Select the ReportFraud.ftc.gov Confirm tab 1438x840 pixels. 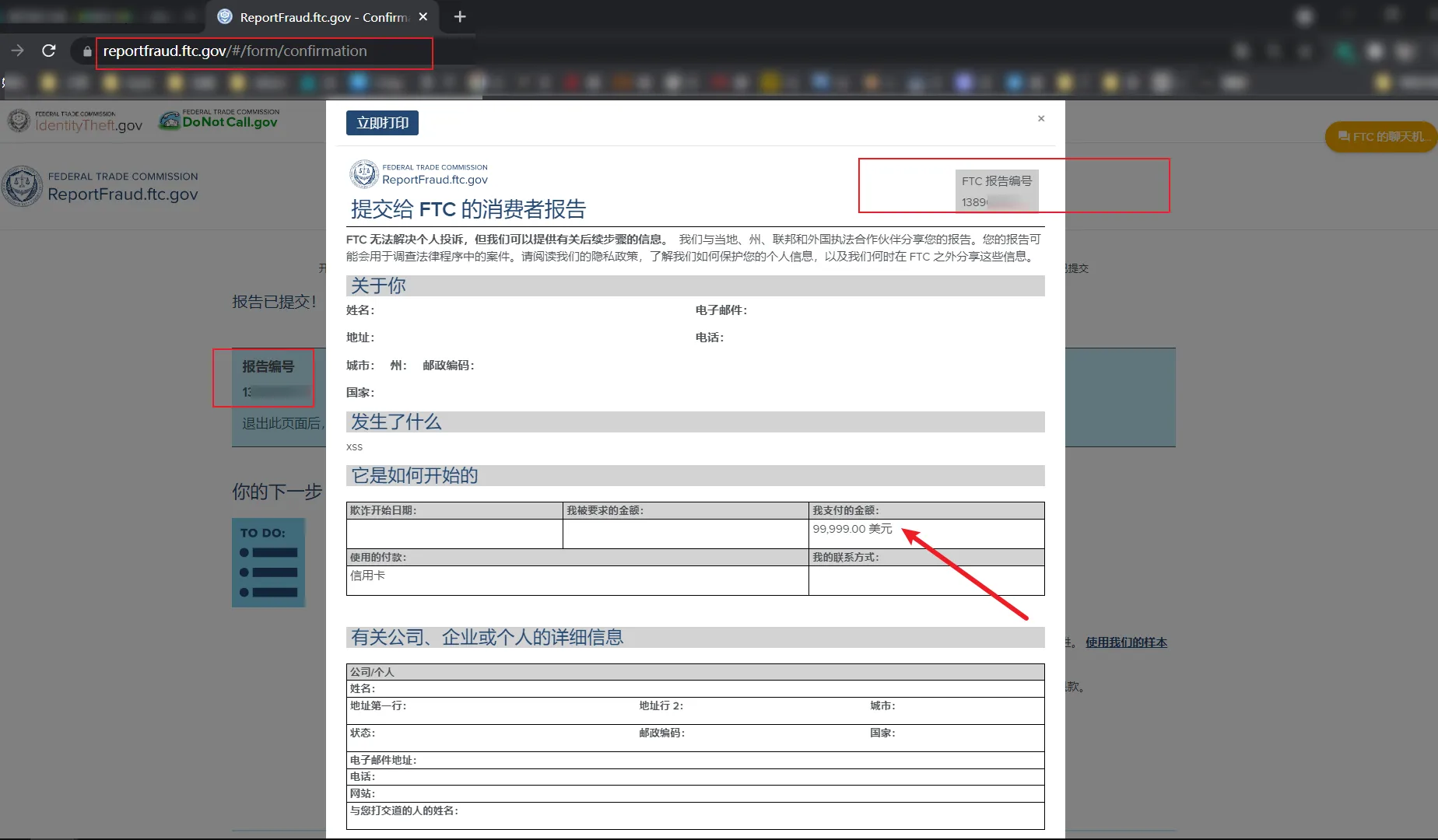(319, 17)
